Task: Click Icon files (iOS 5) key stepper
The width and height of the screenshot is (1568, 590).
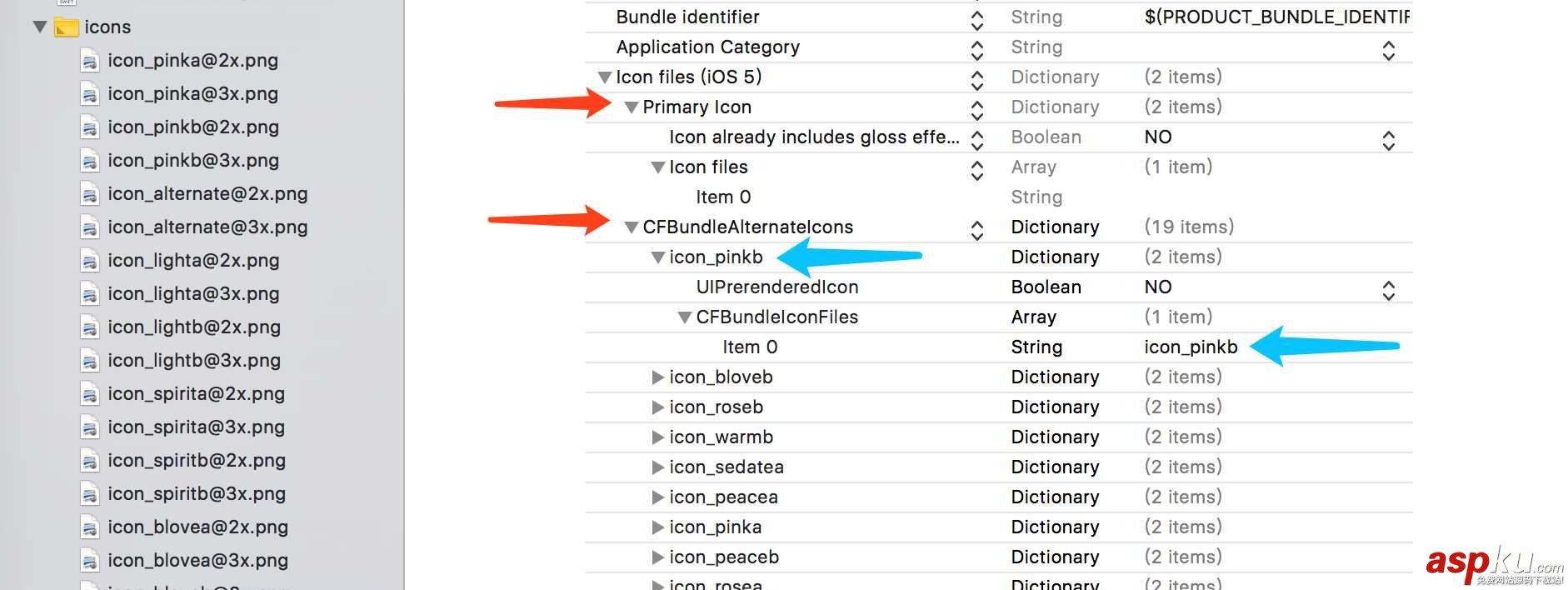Action: point(977,78)
